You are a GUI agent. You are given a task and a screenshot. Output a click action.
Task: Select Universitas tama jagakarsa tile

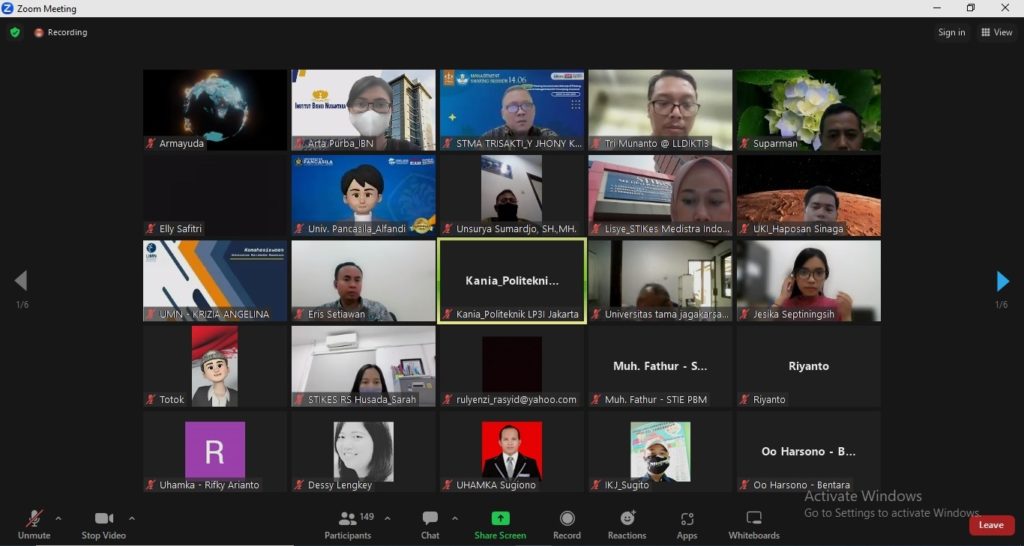pos(660,281)
